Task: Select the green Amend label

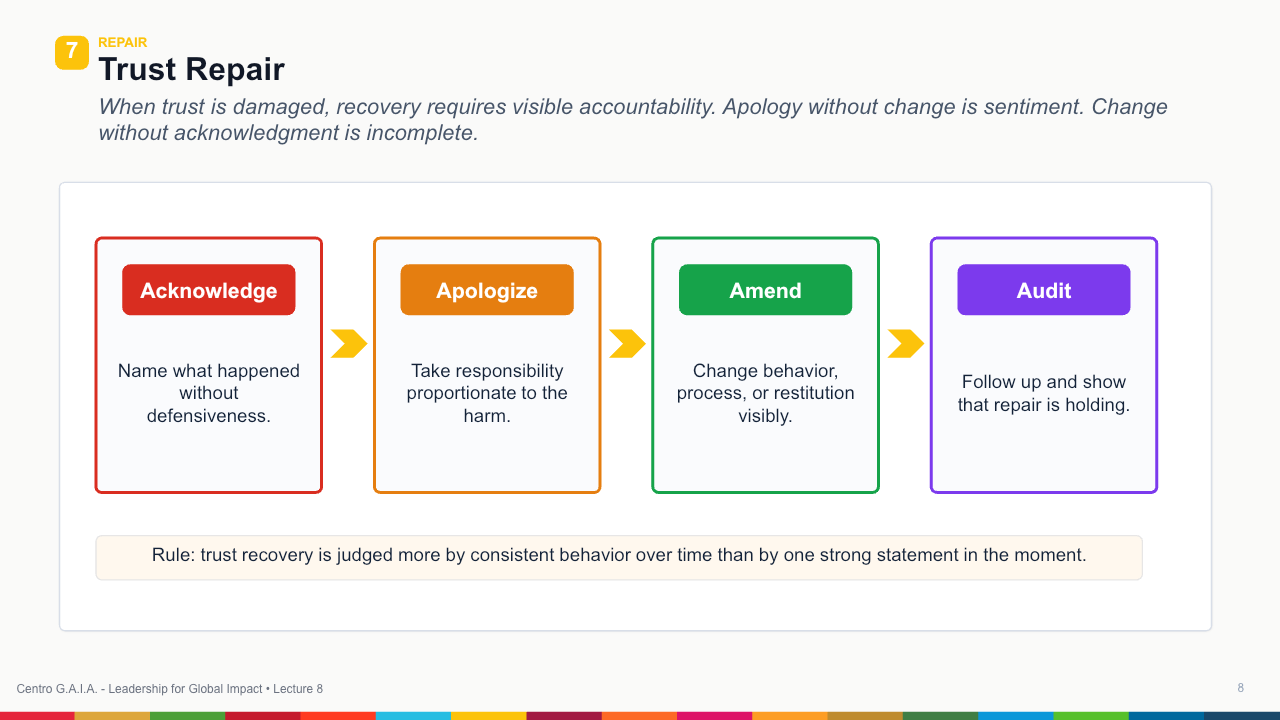Action: pos(766,290)
